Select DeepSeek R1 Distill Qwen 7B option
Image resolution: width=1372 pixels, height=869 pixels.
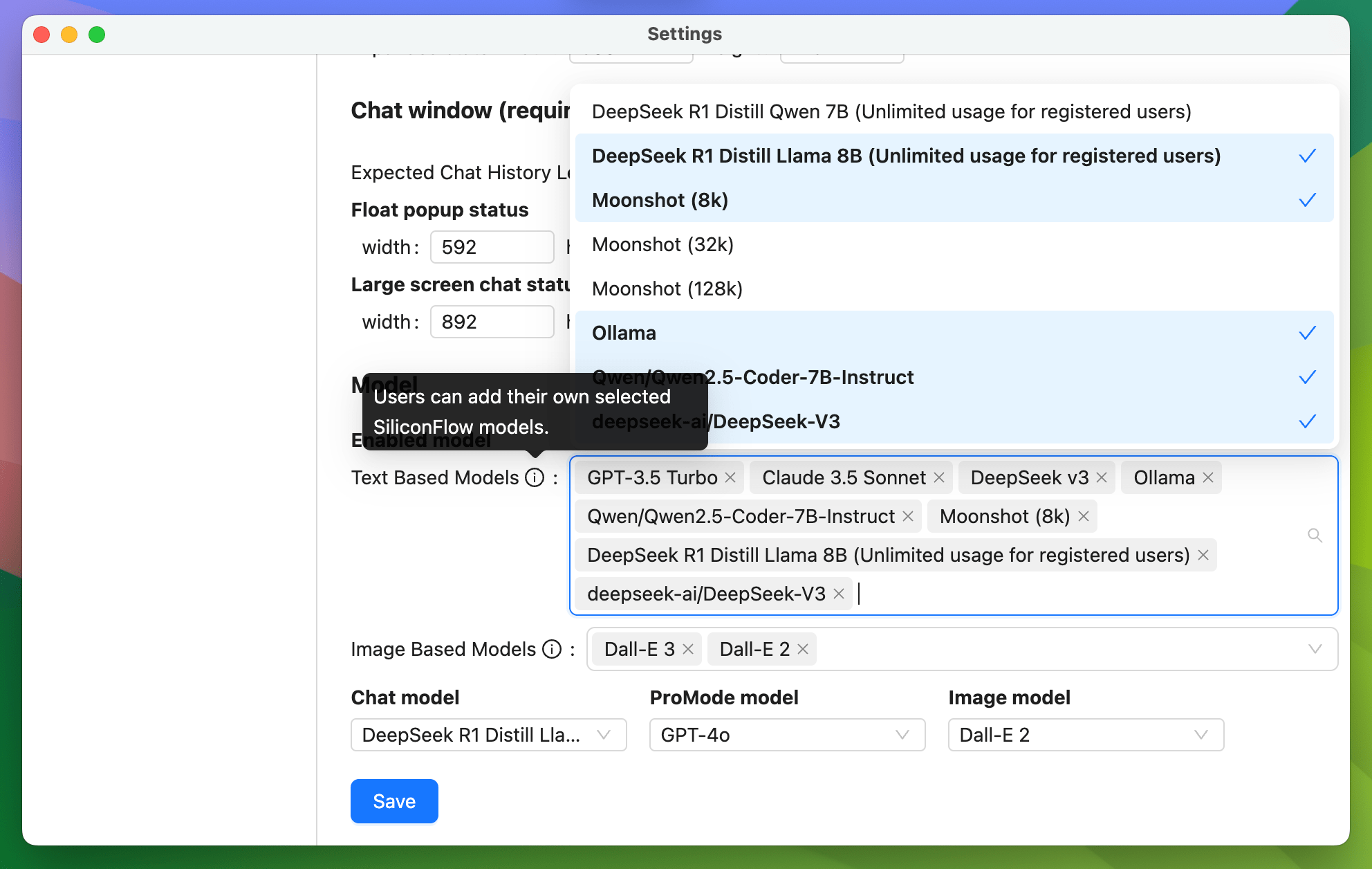[954, 111]
